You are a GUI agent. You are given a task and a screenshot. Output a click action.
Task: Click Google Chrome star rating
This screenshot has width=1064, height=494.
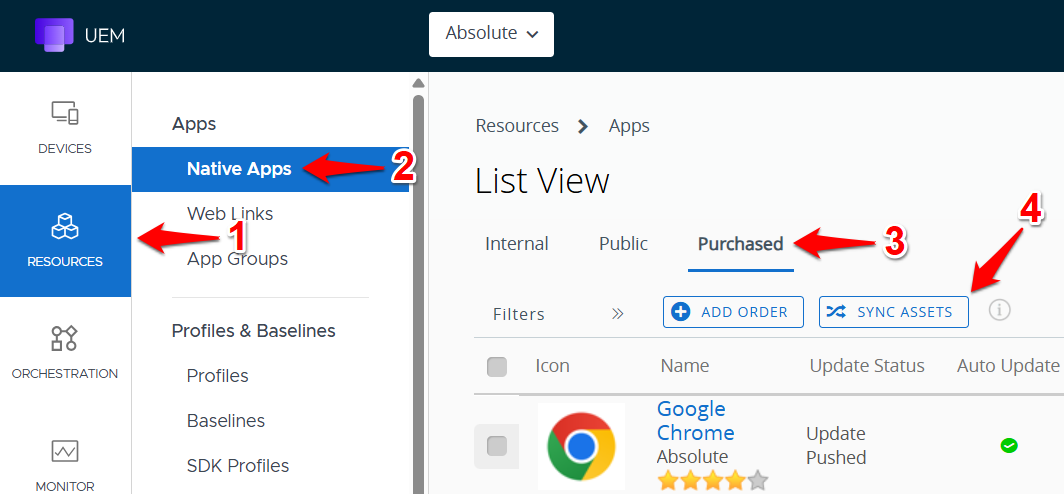(x=712, y=482)
